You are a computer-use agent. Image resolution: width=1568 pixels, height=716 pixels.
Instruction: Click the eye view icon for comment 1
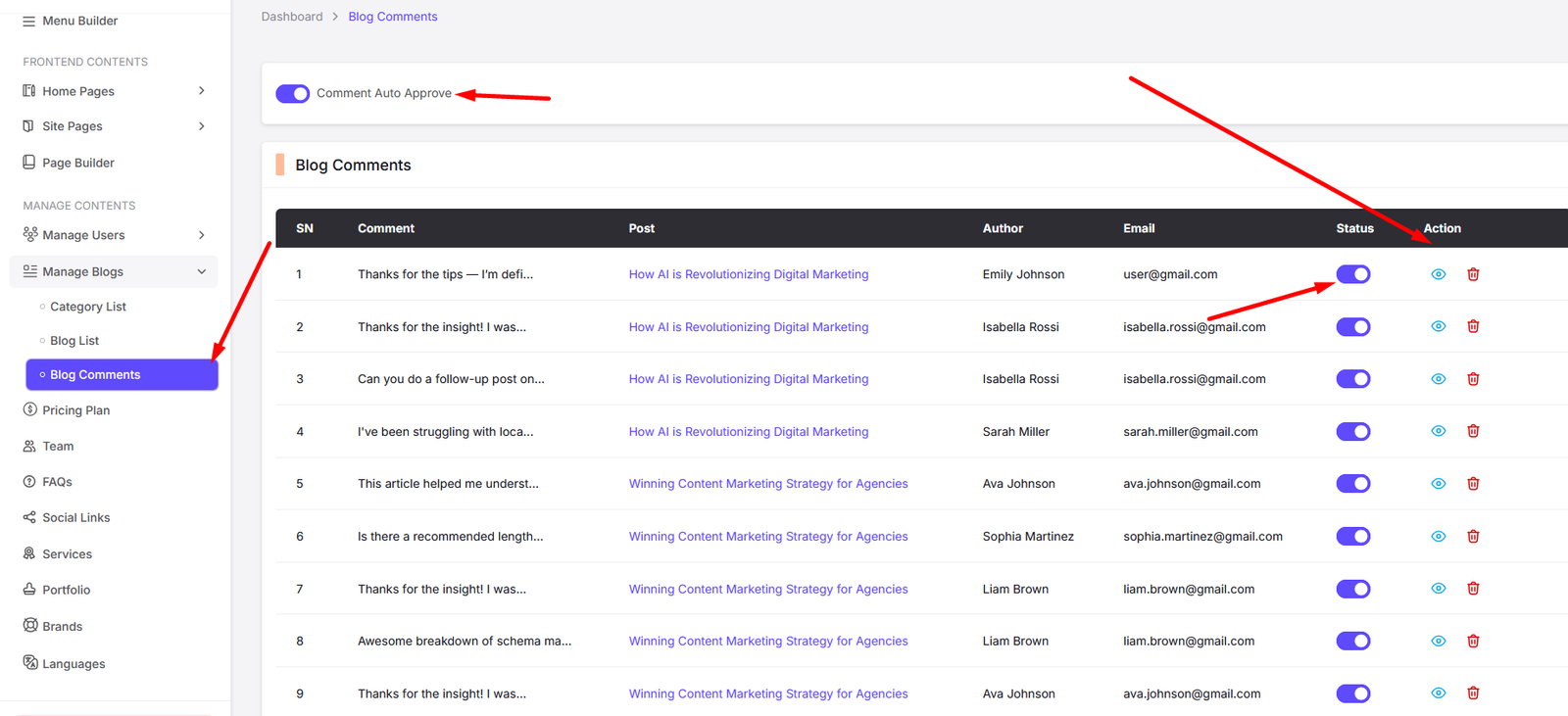click(1438, 274)
